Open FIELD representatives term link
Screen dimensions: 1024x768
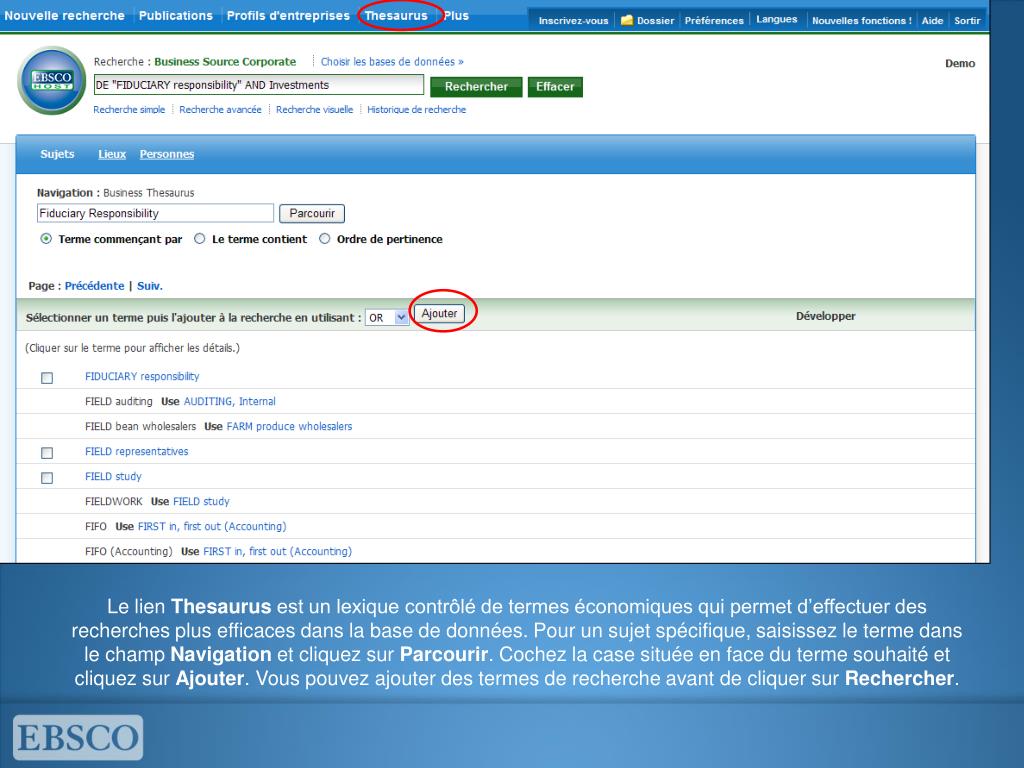pos(136,451)
